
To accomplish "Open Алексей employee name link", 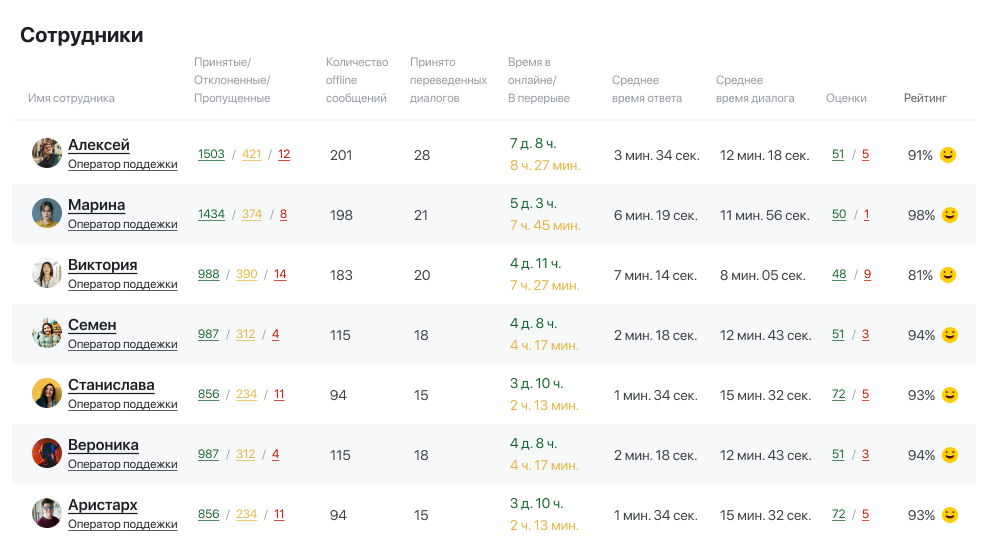I will [x=99, y=145].
